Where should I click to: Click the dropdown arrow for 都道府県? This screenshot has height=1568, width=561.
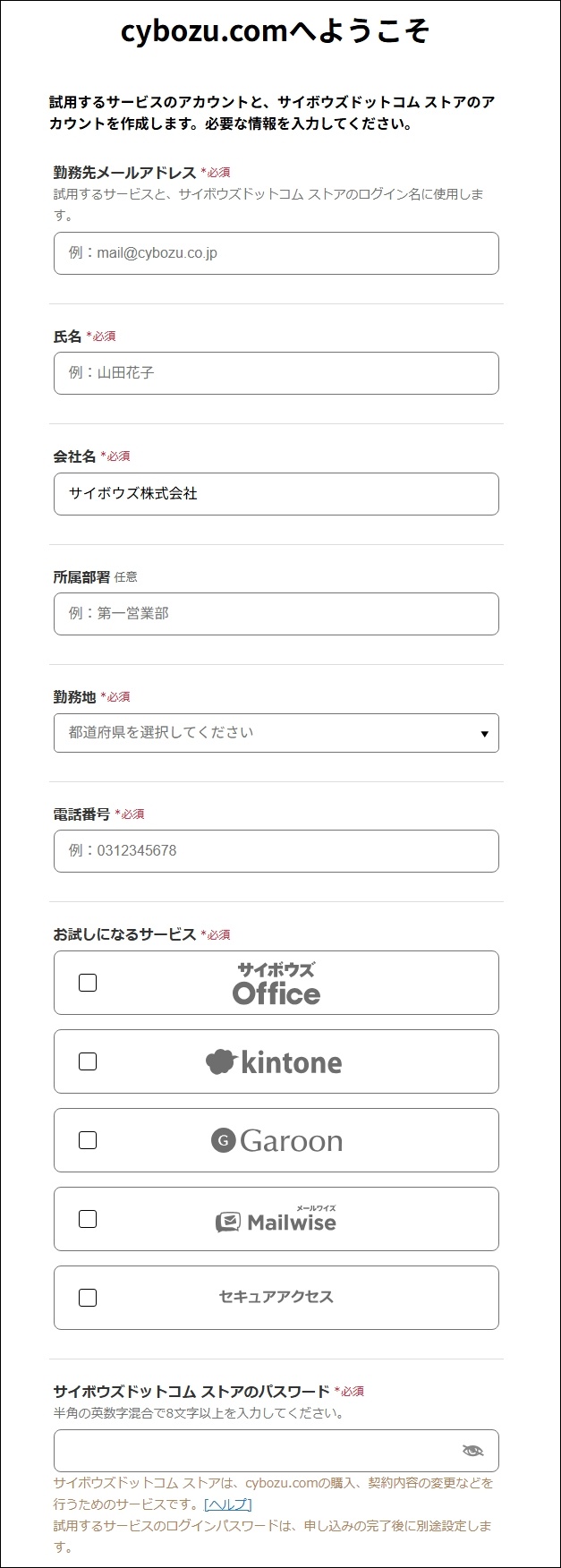[x=484, y=734]
